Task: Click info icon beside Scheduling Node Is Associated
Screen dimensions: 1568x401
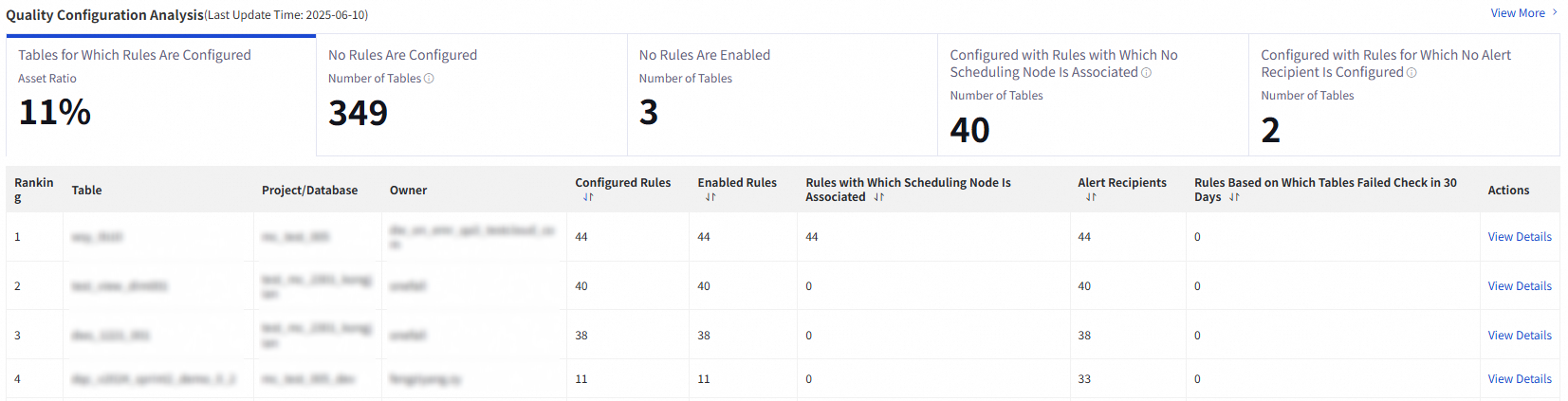Action: (1146, 73)
